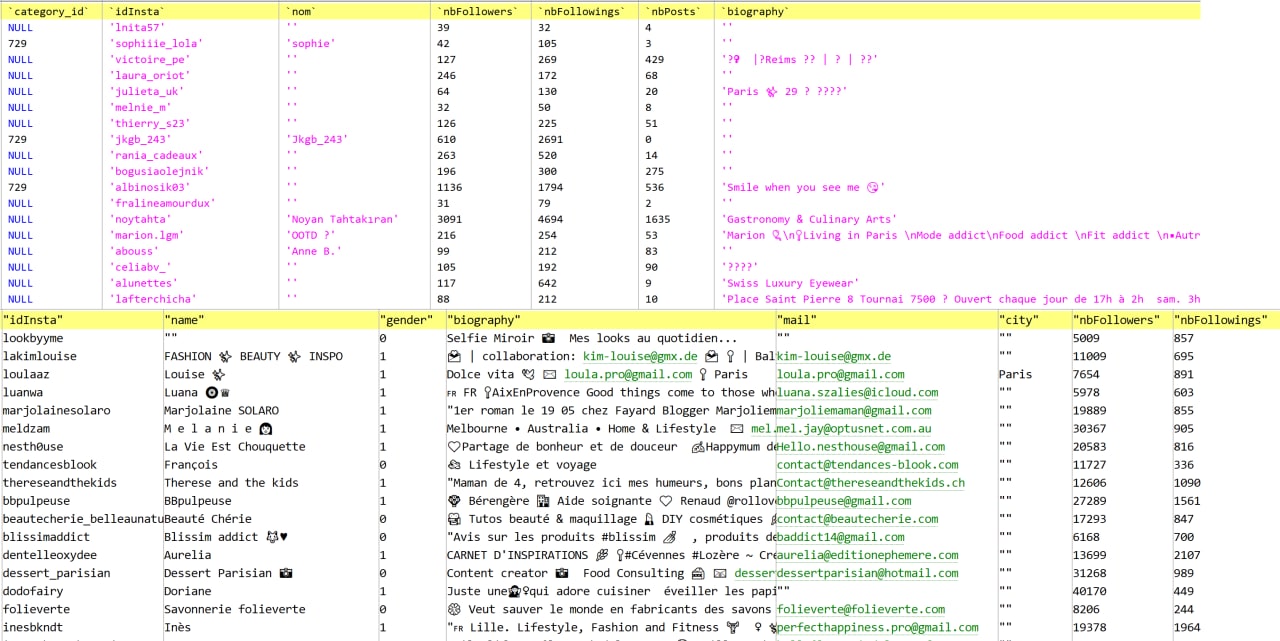Click the 'Noyan Tahtakıran' name cell
Viewport: 1280px width, 641px height.
tap(342, 219)
